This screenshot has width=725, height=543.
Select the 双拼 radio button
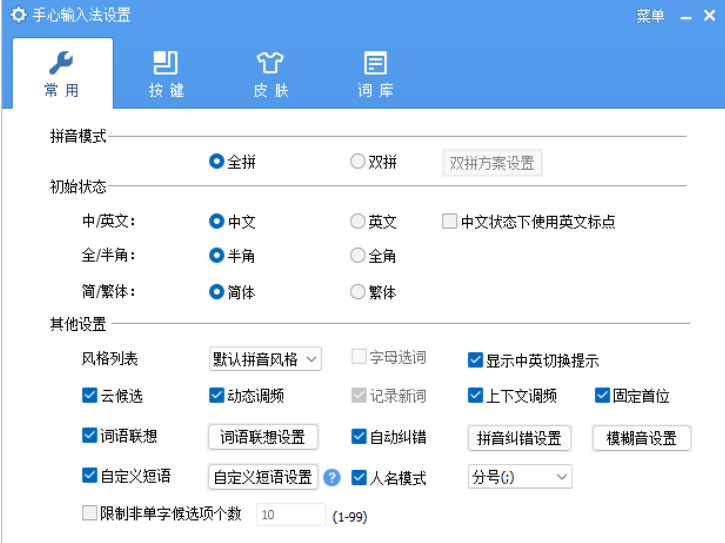[x=358, y=162]
